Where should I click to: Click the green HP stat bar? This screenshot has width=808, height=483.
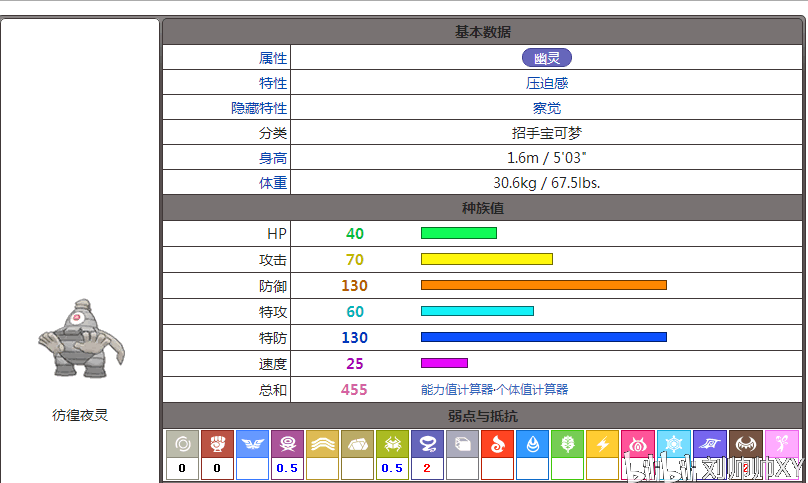(459, 233)
